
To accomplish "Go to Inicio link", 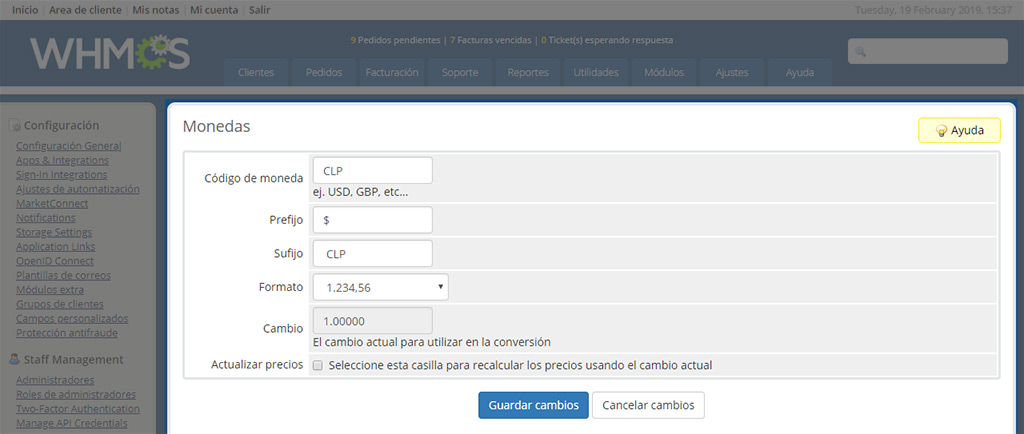I will coord(25,10).
